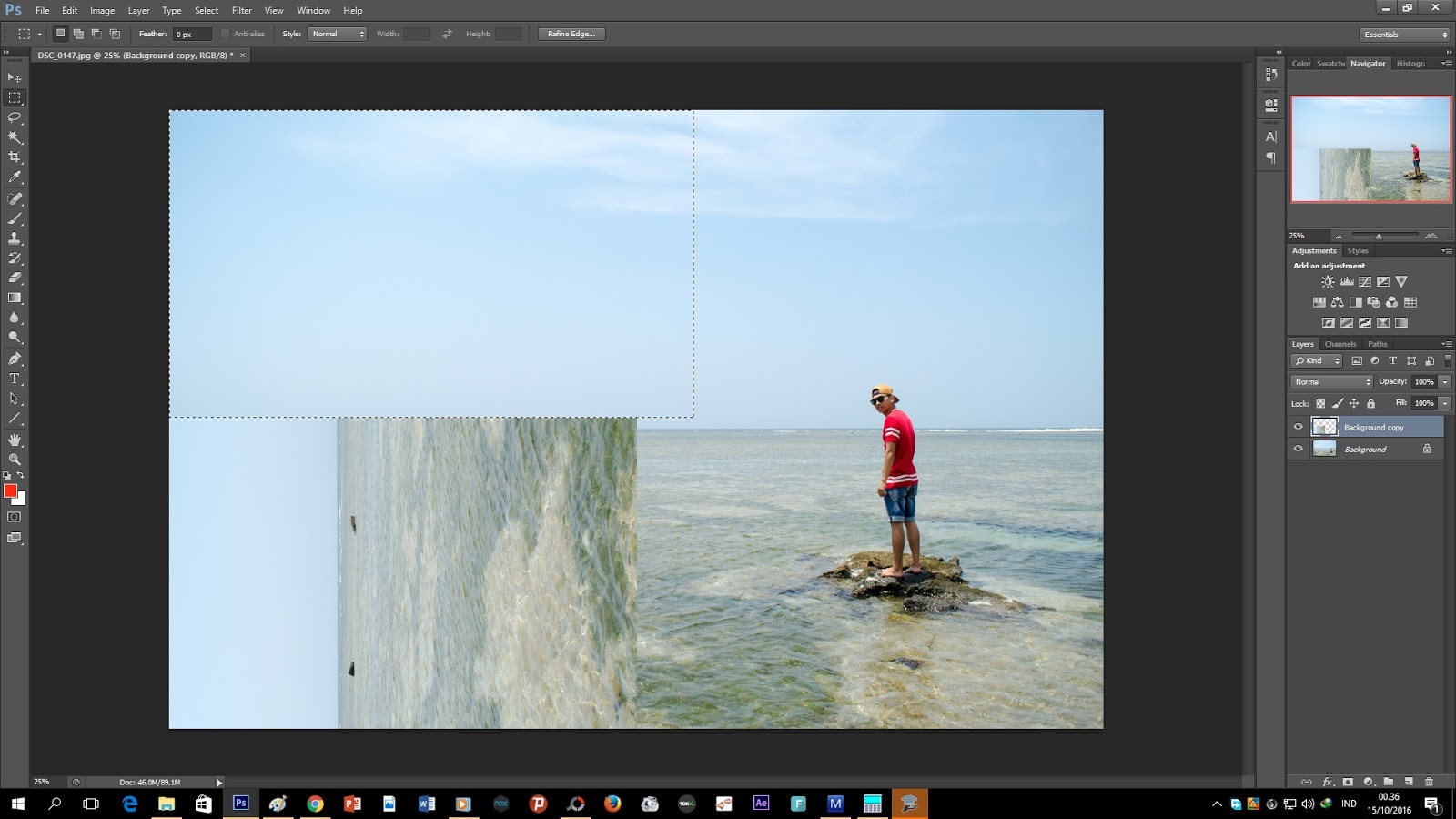Add a Curves adjustment

[x=1365, y=282]
